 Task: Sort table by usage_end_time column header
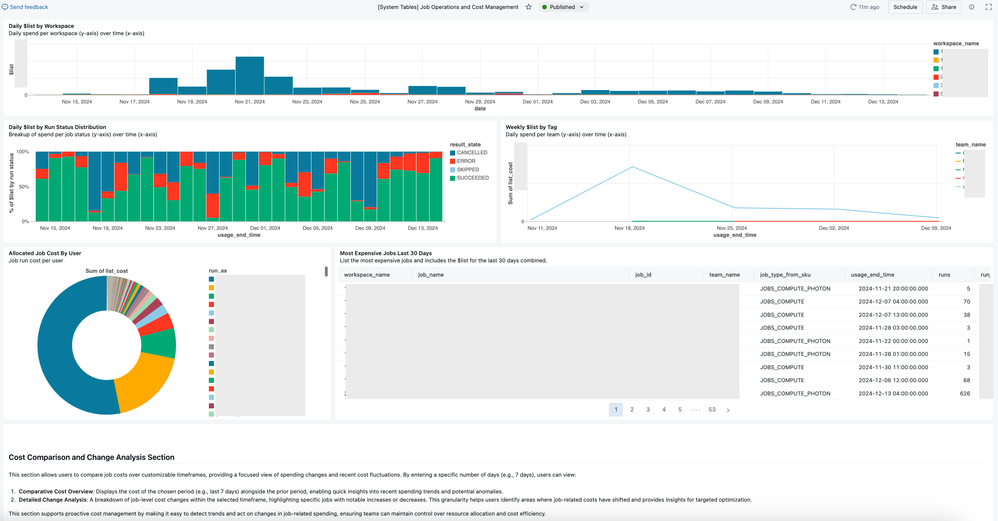coord(873,273)
